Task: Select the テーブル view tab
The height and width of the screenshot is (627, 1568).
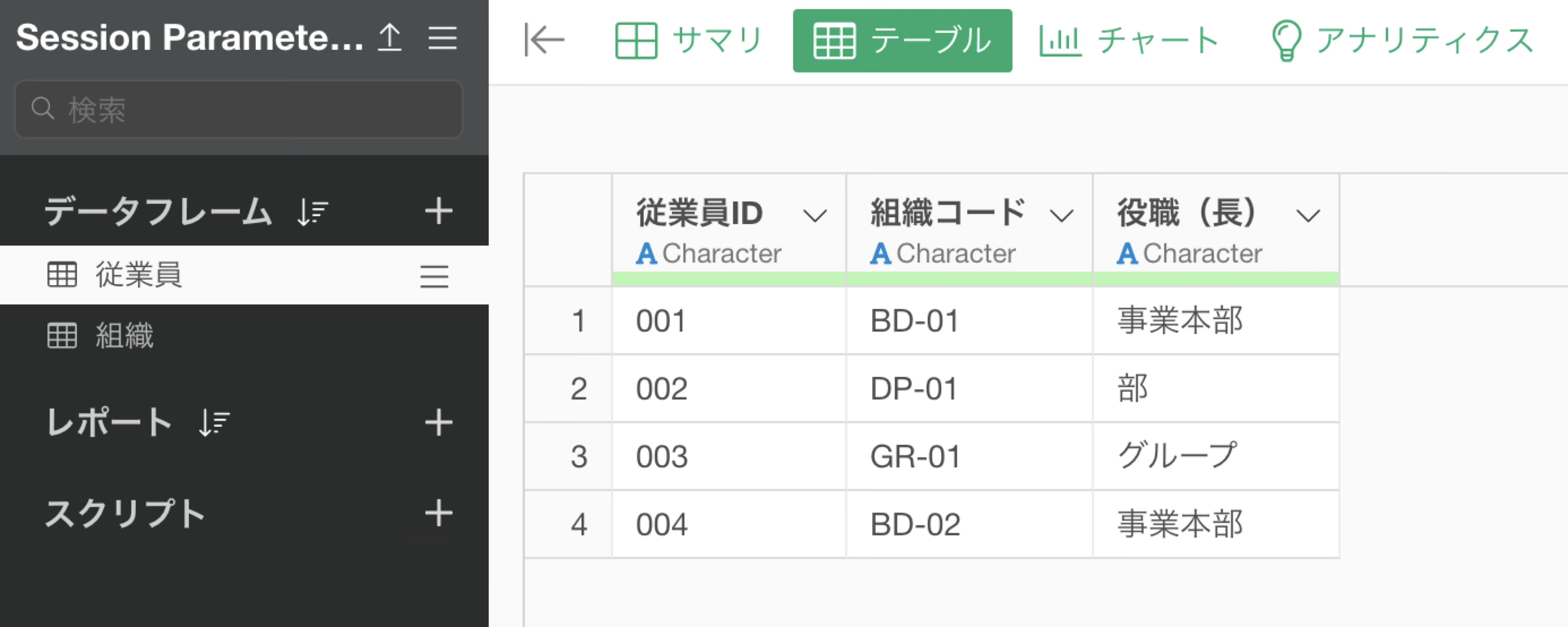Action: (902, 40)
